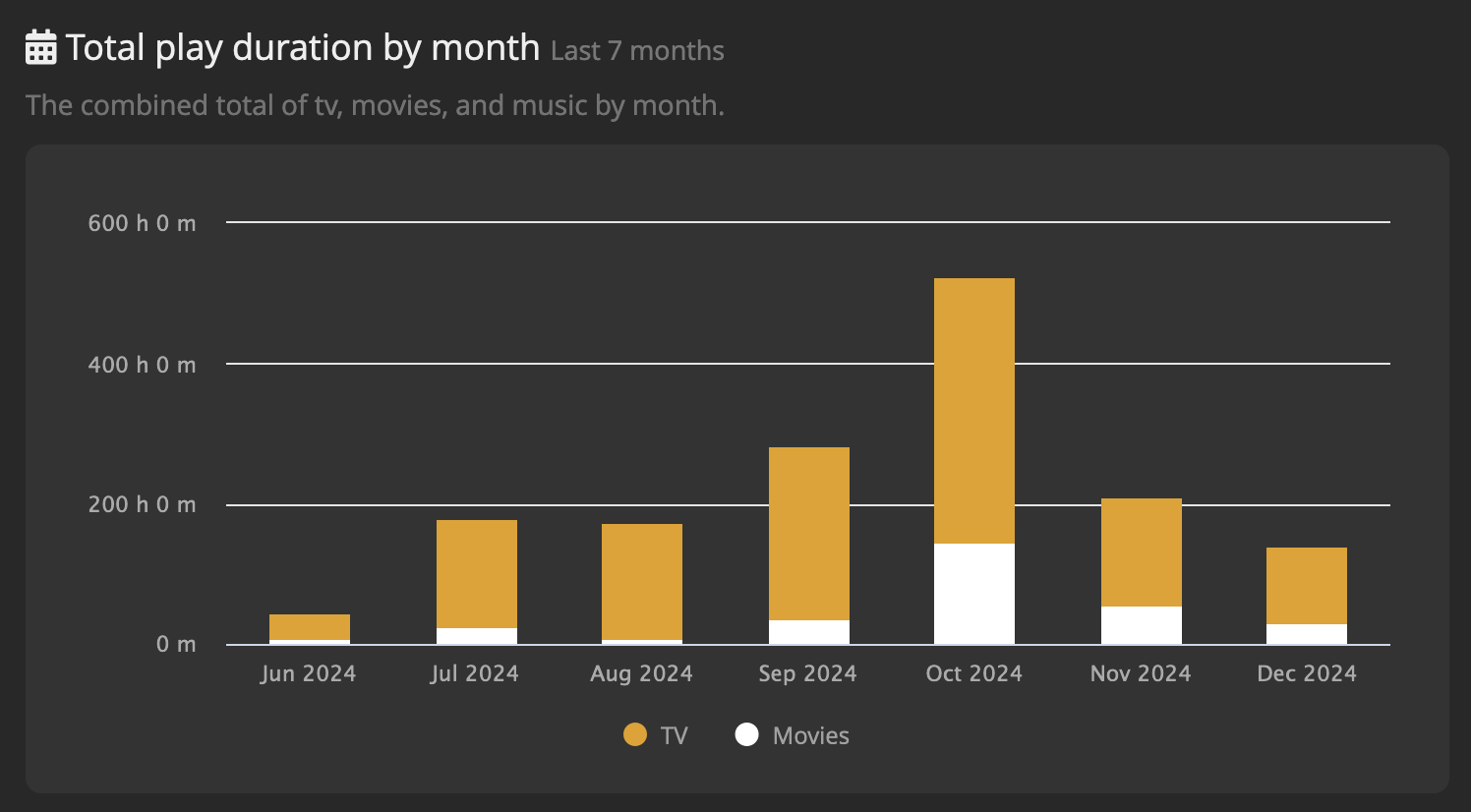1471x812 pixels.
Task: Select the Jul 2024 TV bar segment
Action: (x=476, y=574)
